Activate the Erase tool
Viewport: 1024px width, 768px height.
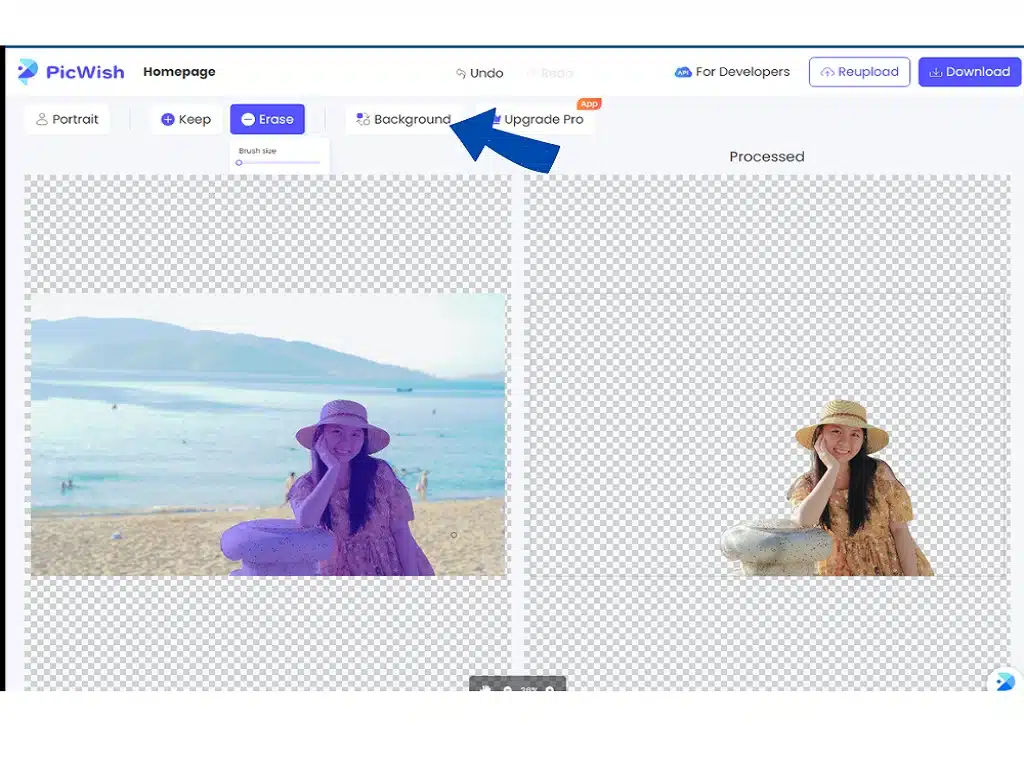click(267, 119)
